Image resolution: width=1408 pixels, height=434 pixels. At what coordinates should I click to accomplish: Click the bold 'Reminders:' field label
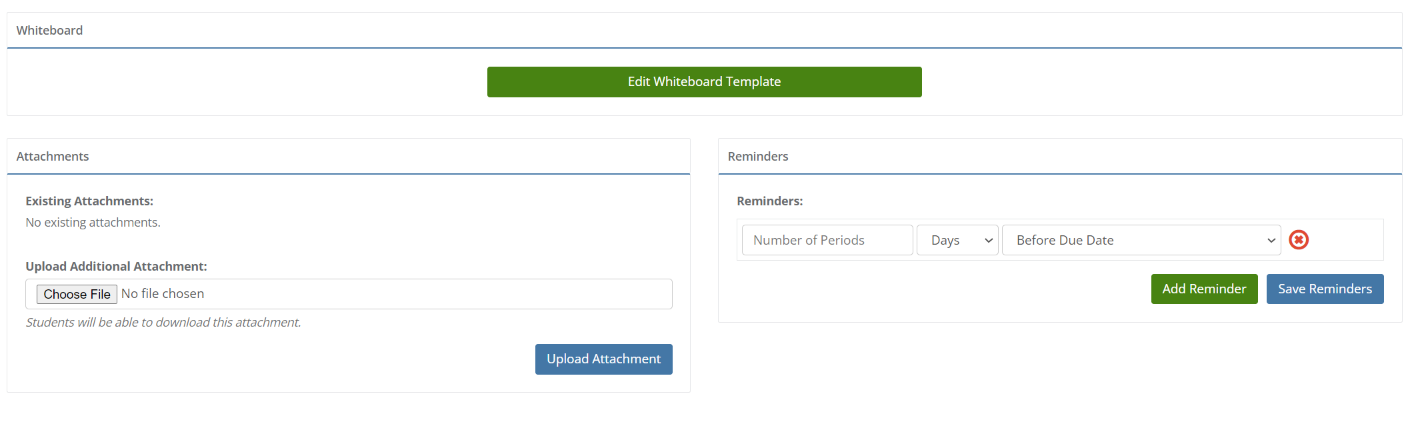[770, 201]
